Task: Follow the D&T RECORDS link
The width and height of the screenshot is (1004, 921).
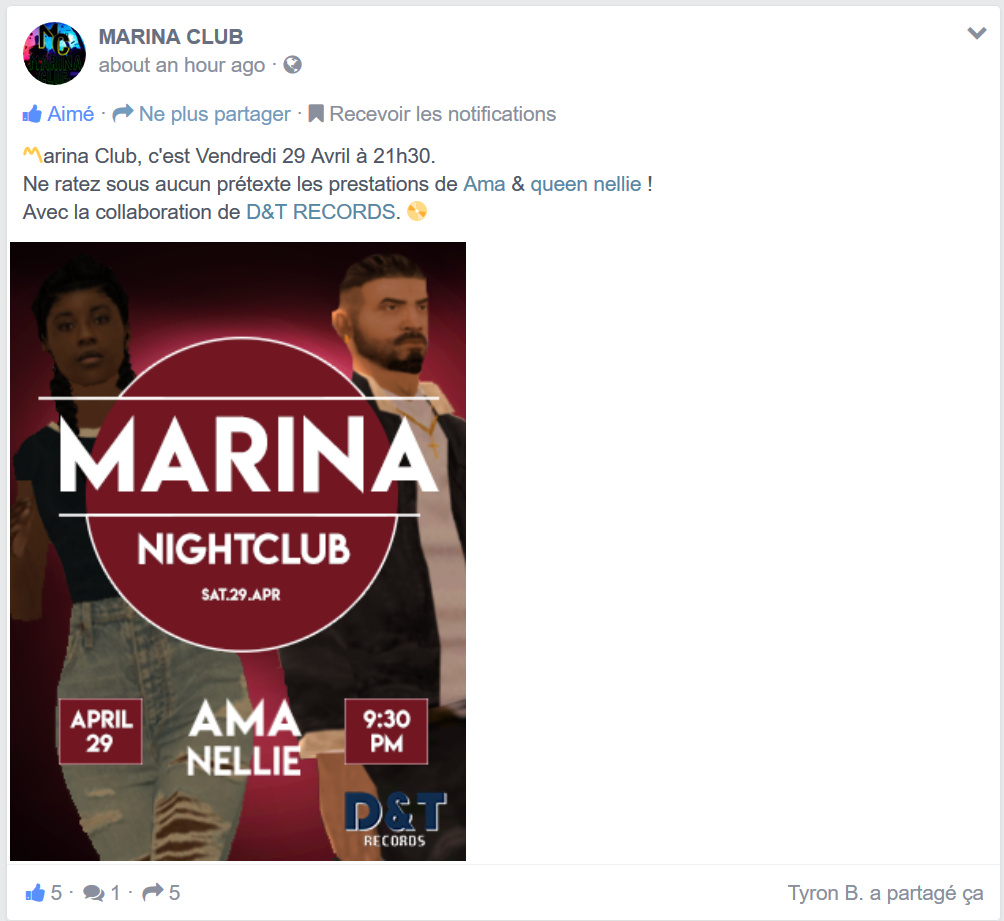Action: click(321, 212)
